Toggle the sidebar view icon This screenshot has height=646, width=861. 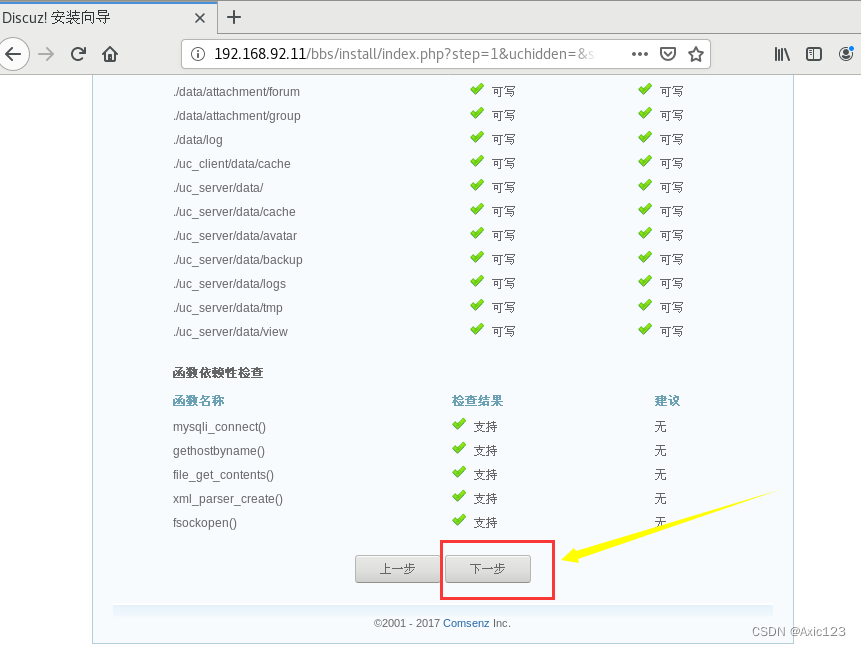[x=814, y=54]
